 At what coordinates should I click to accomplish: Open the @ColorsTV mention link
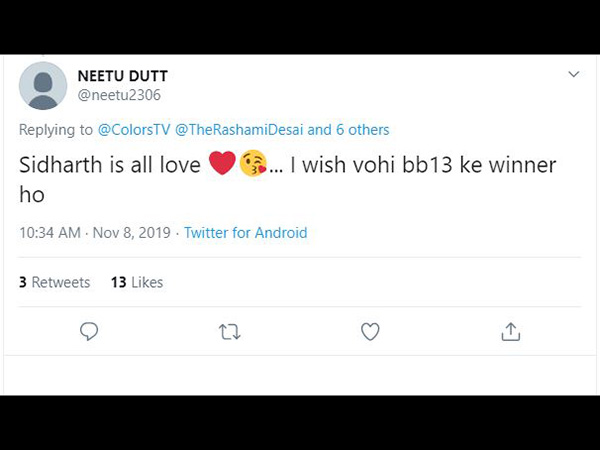tap(134, 130)
